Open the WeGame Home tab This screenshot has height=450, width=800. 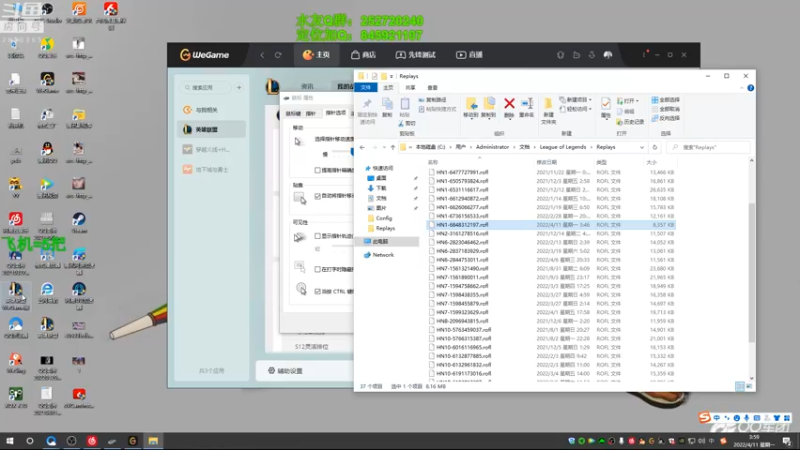pos(316,55)
